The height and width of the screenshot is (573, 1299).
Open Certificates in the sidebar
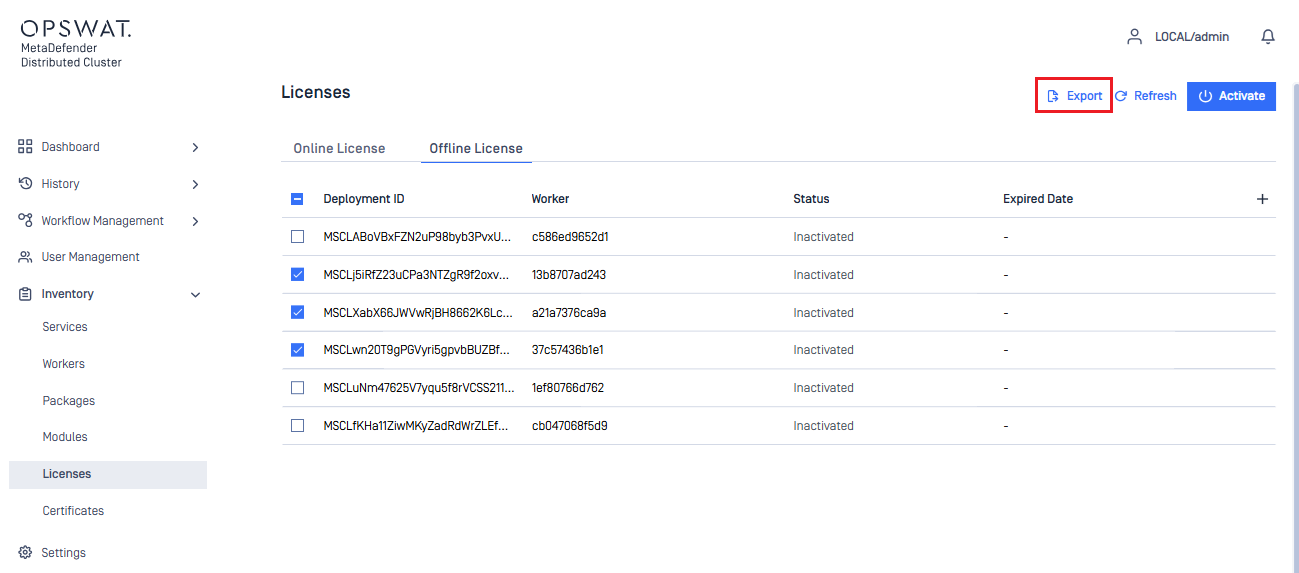pos(73,511)
